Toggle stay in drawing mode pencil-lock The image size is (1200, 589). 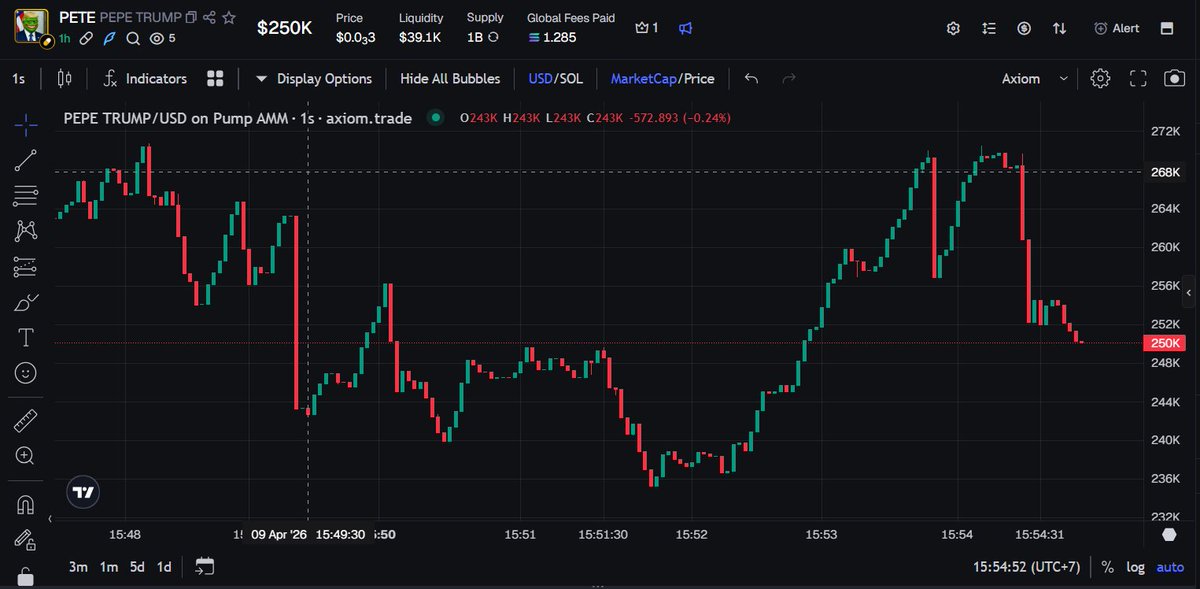(26, 539)
